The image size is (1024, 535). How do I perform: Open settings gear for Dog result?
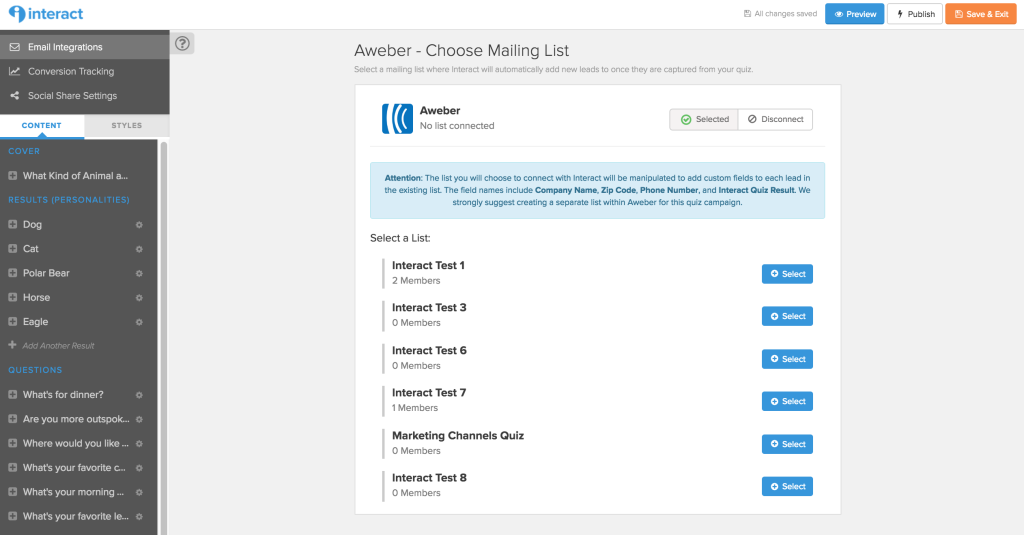pyautogui.click(x=139, y=225)
